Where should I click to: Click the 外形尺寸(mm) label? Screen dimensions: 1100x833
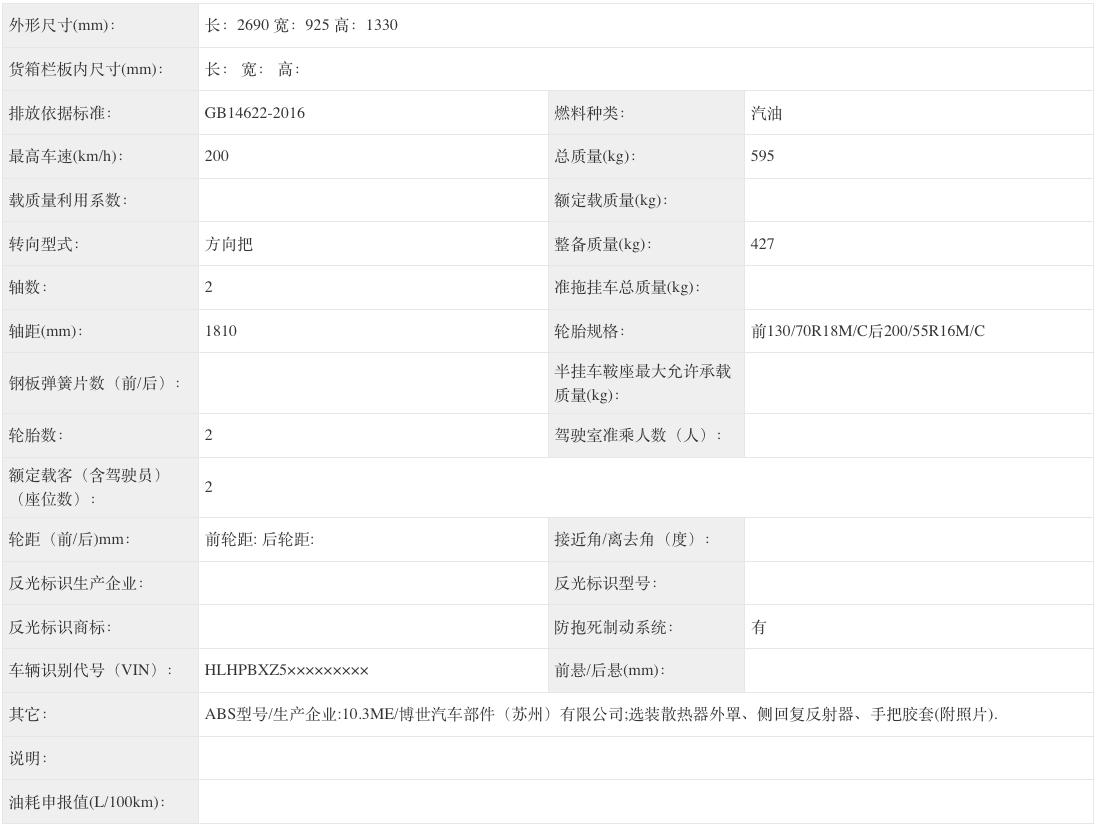point(62,25)
